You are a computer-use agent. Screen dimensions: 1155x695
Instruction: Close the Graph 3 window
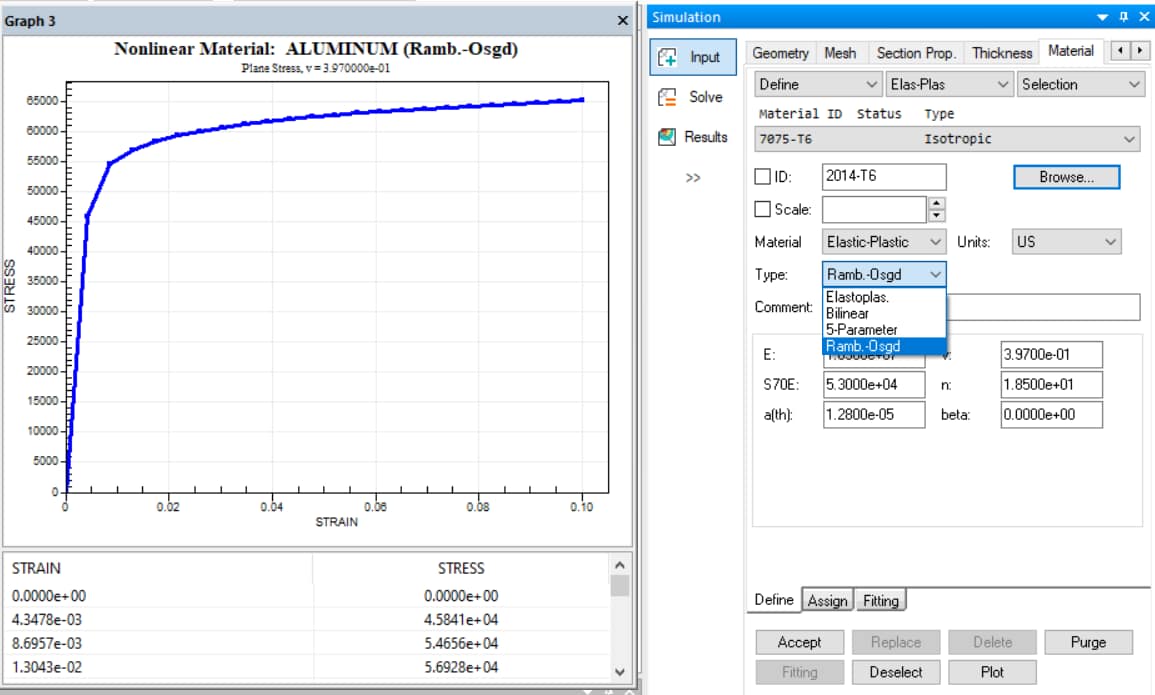[622, 21]
